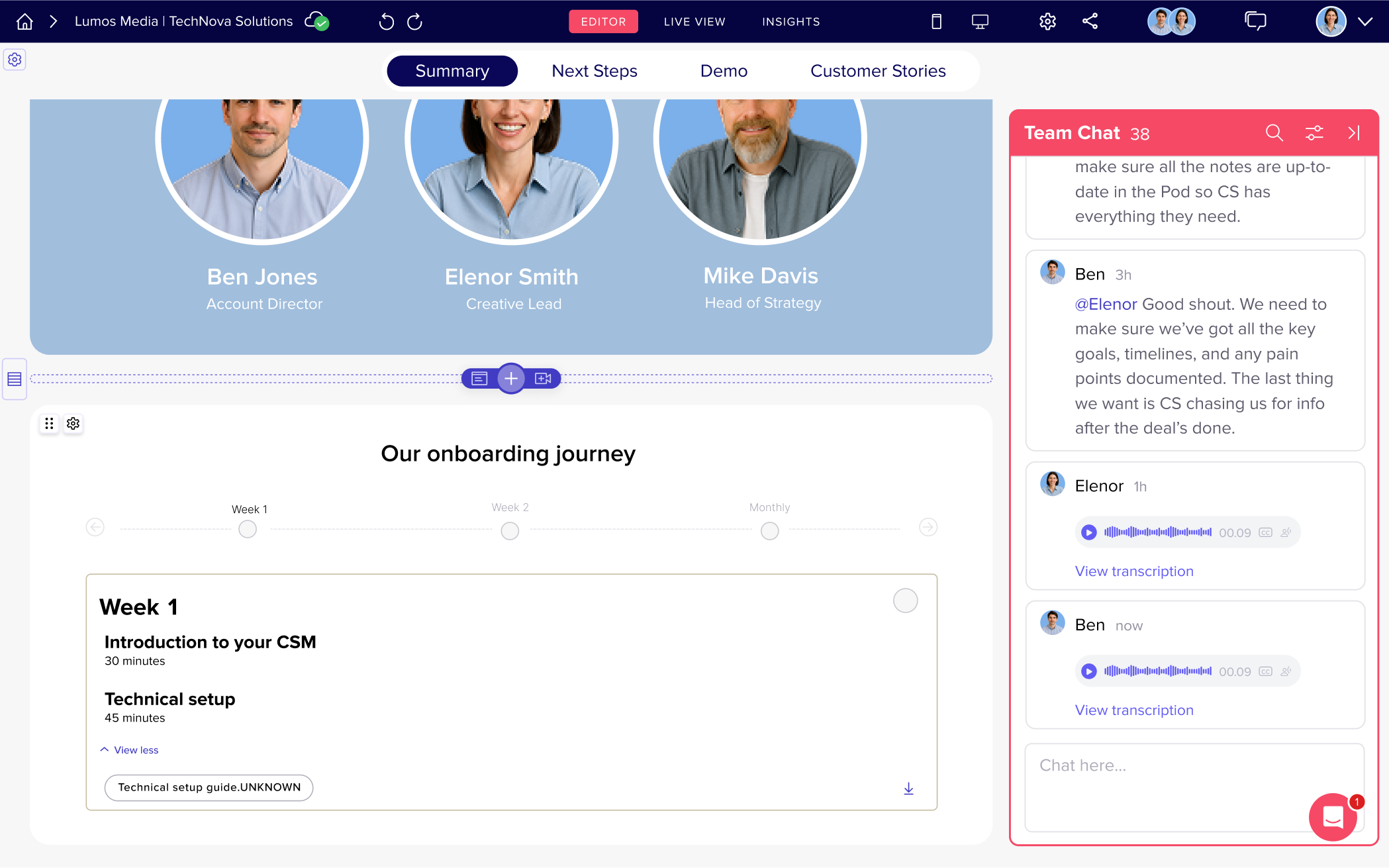1389x868 pixels.
Task: Click the cloud sync status icon
Action: pos(316,22)
